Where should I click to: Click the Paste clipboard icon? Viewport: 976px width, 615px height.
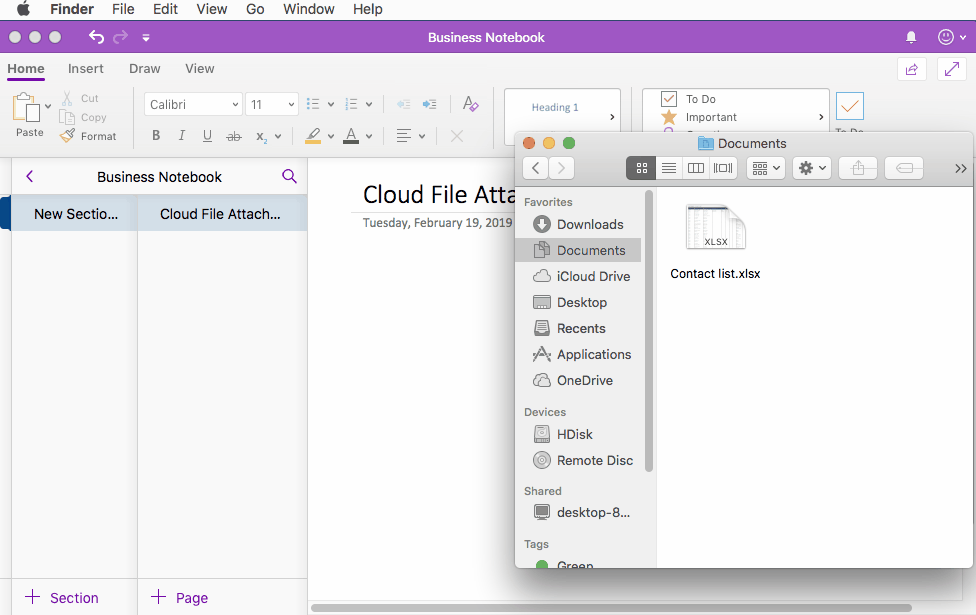click(x=26, y=108)
